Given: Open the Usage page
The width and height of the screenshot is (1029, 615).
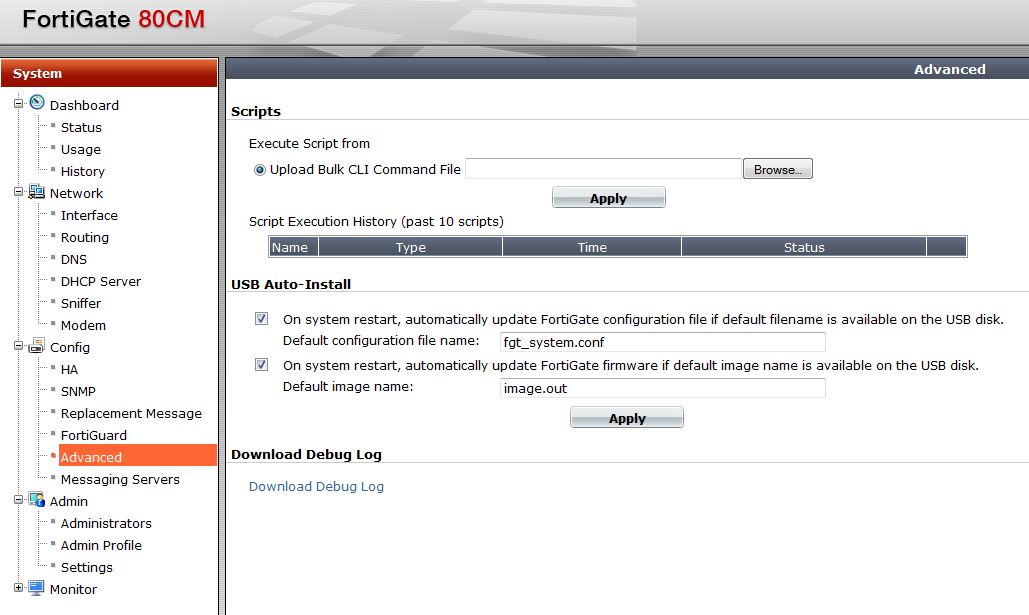Looking at the screenshot, I should tap(81, 150).
